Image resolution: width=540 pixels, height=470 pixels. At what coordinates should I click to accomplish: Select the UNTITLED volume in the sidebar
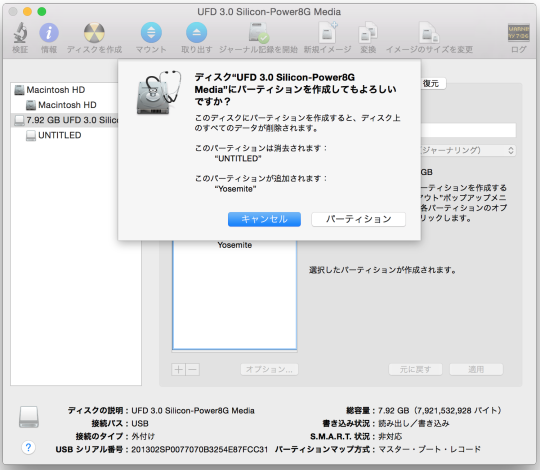click(x=65, y=135)
